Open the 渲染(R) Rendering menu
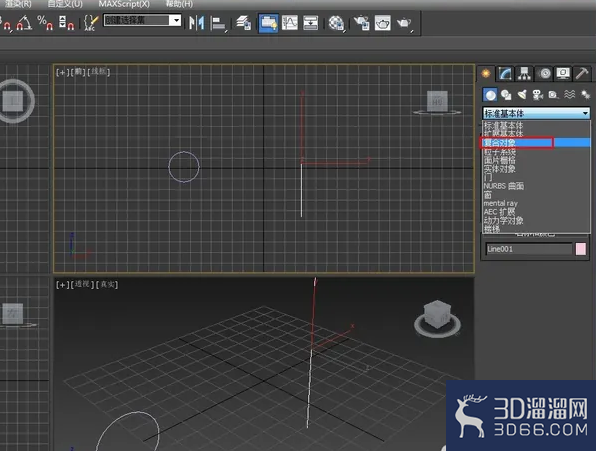Viewport: 596px width, 451px height. pos(17,4)
